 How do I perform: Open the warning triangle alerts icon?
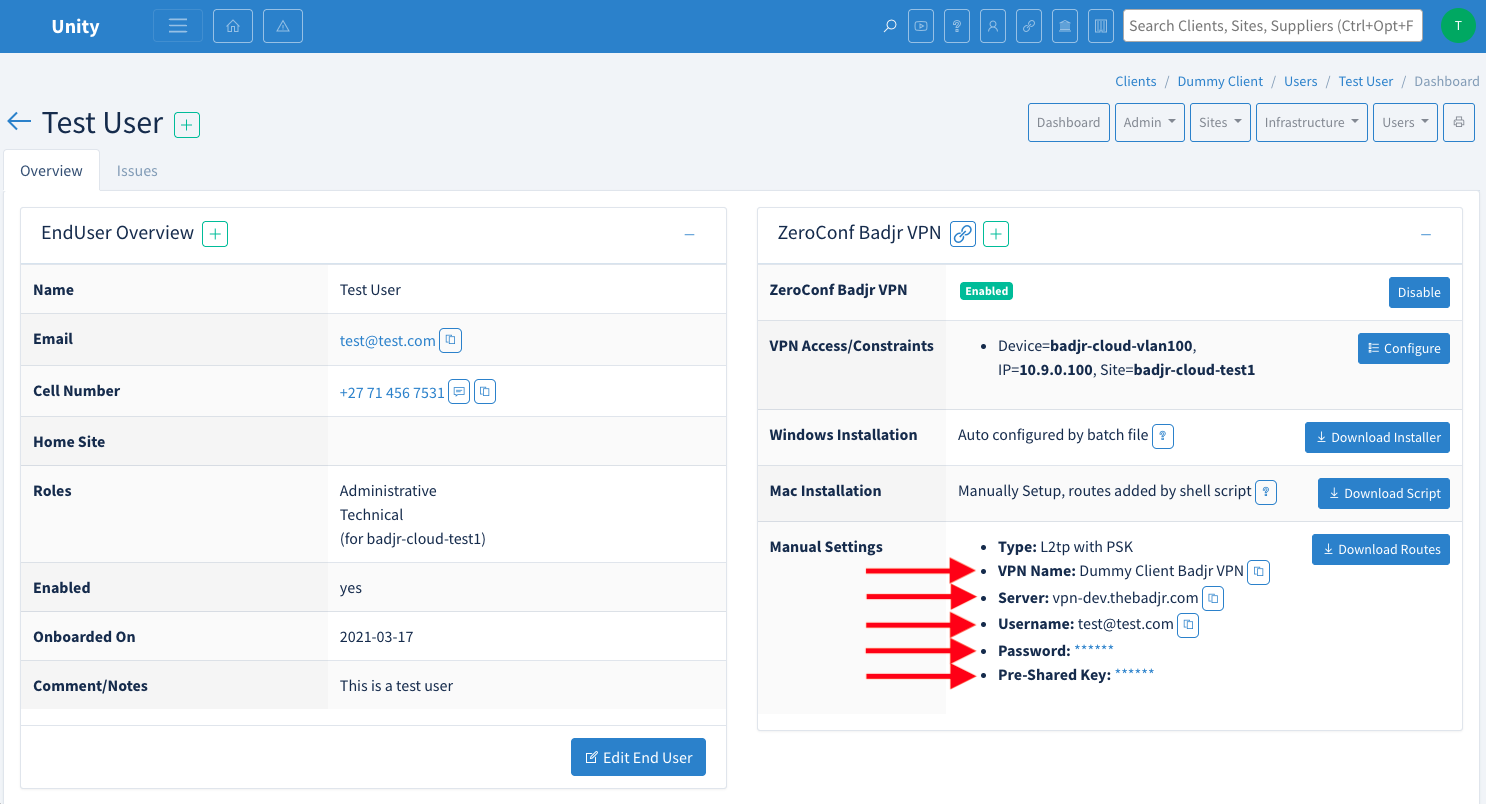[283, 26]
